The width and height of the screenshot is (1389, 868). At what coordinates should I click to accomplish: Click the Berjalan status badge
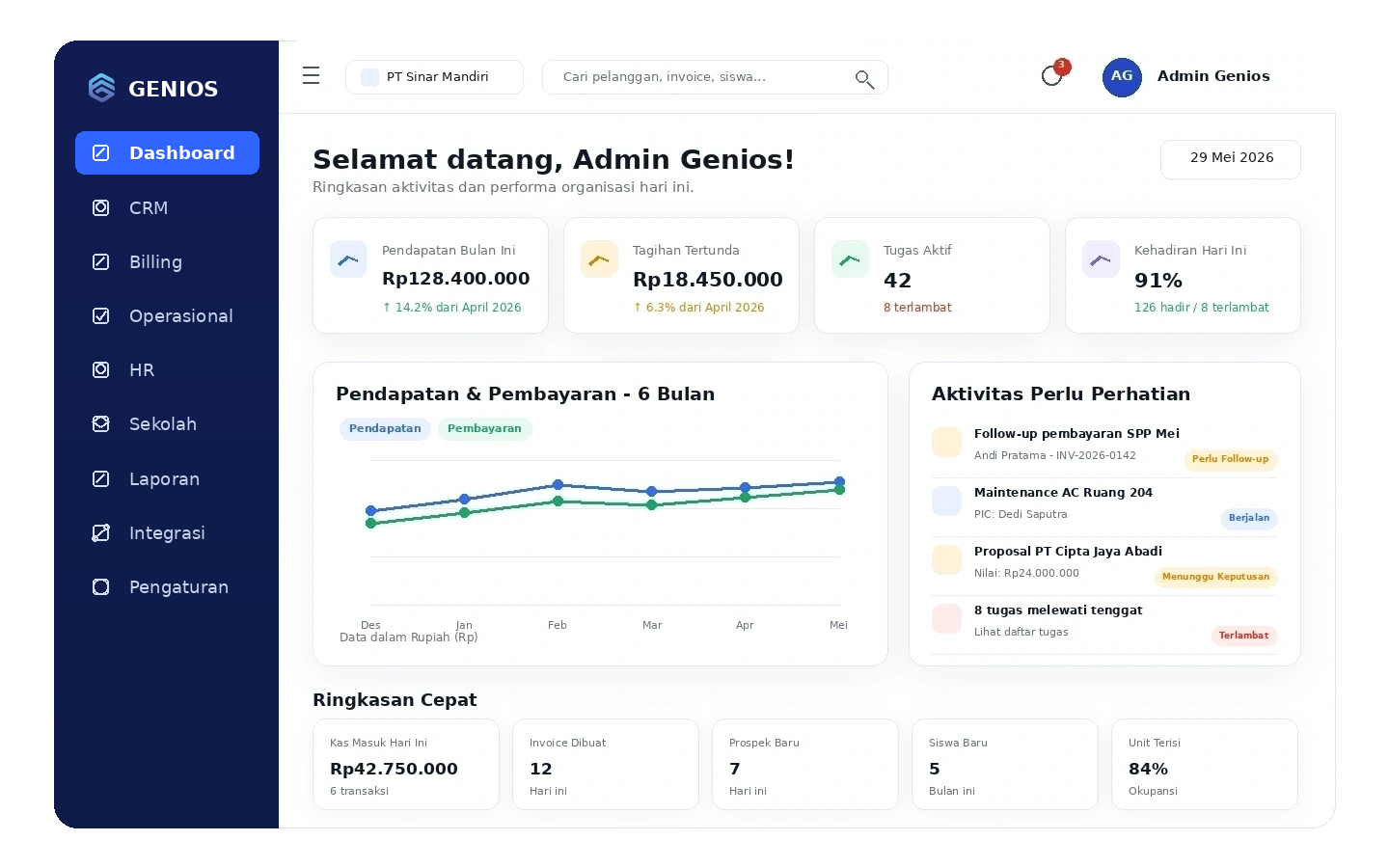1249,519
